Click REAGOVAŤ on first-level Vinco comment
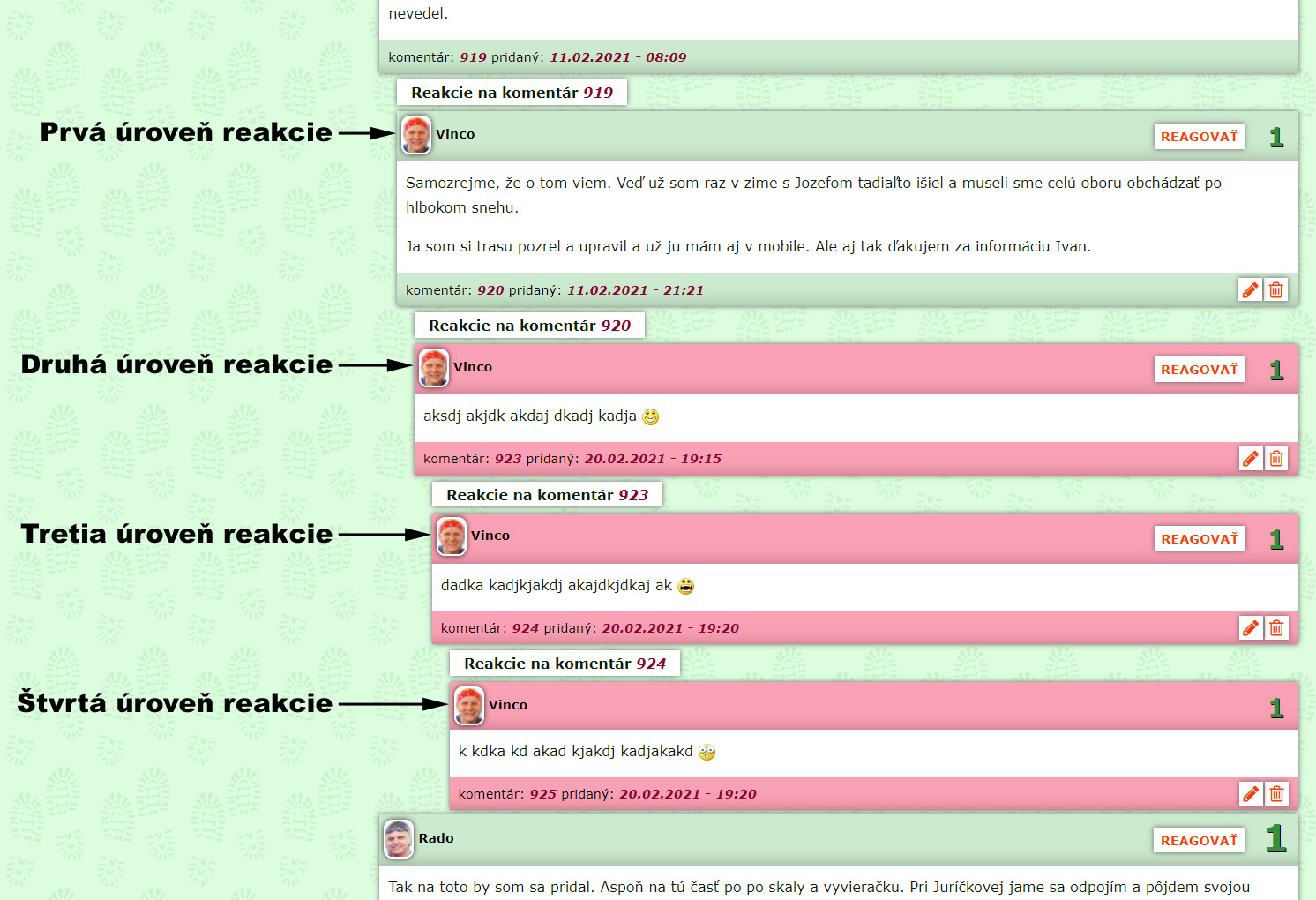Image resolution: width=1316 pixels, height=900 pixels. pyautogui.click(x=1200, y=137)
